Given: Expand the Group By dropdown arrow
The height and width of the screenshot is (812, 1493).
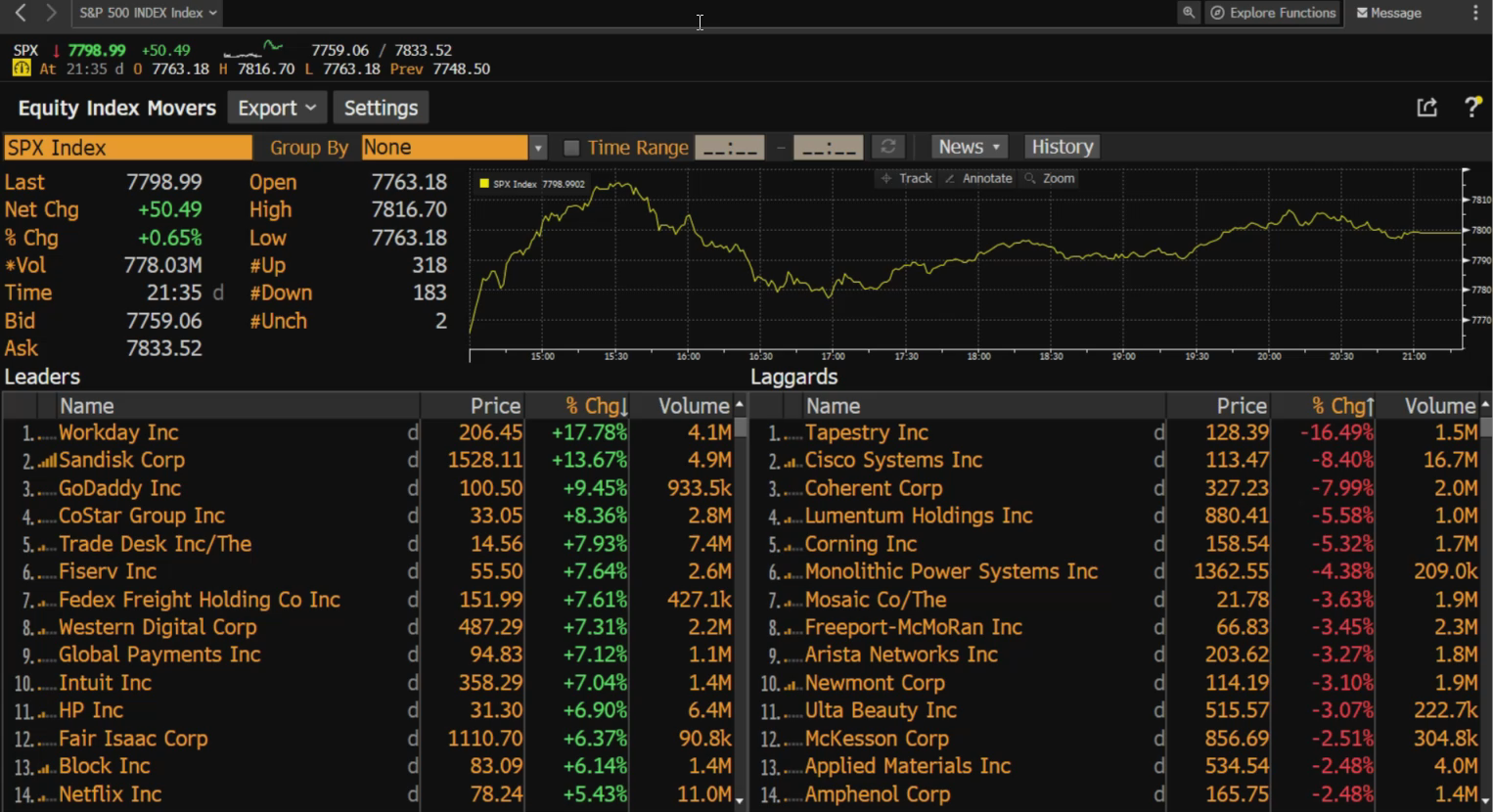Looking at the screenshot, I should click(538, 148).
